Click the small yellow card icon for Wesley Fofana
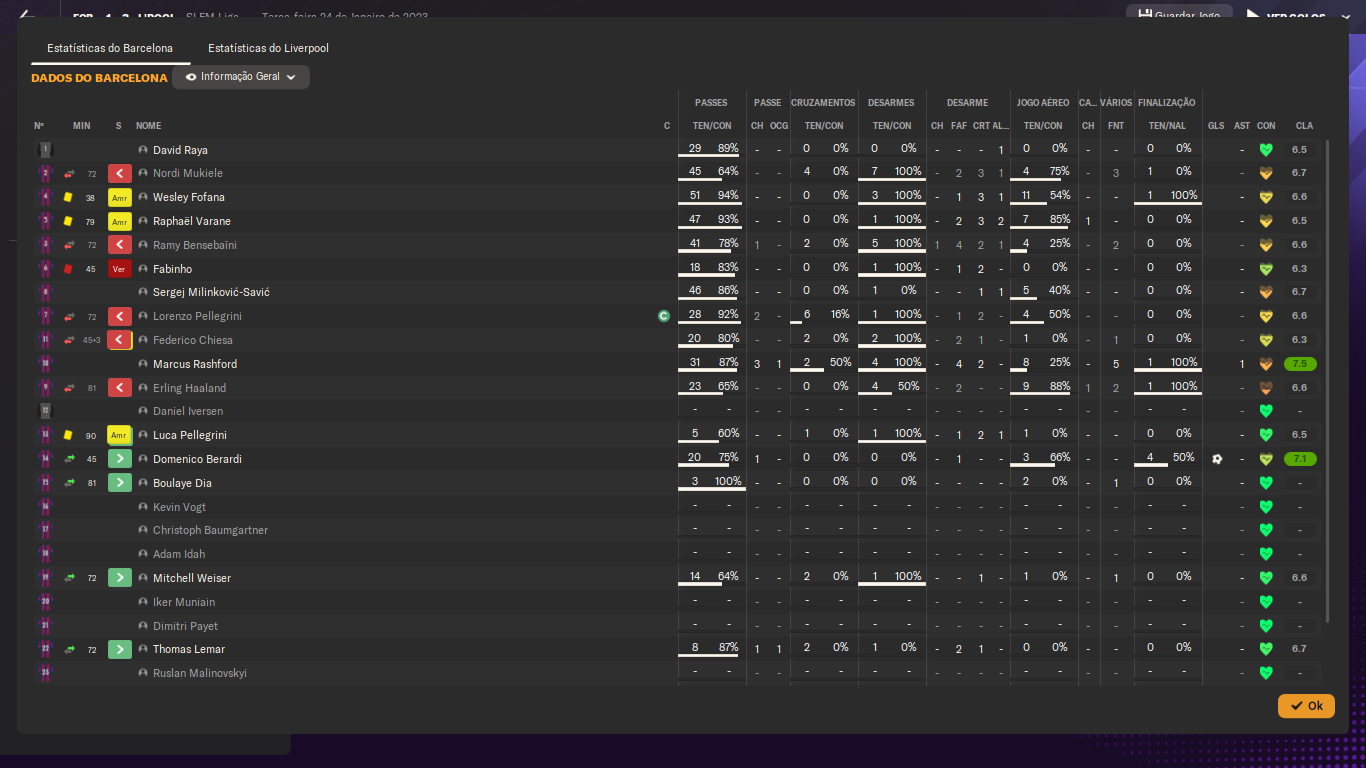1366x768 pixels. pyautogui.click(x=69, y=197)
